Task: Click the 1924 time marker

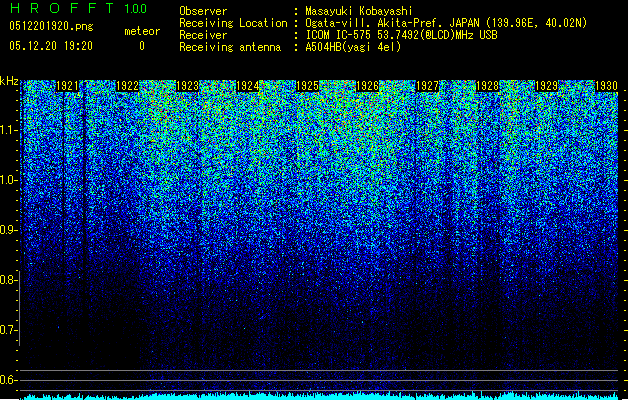Action: coord(248,86)
